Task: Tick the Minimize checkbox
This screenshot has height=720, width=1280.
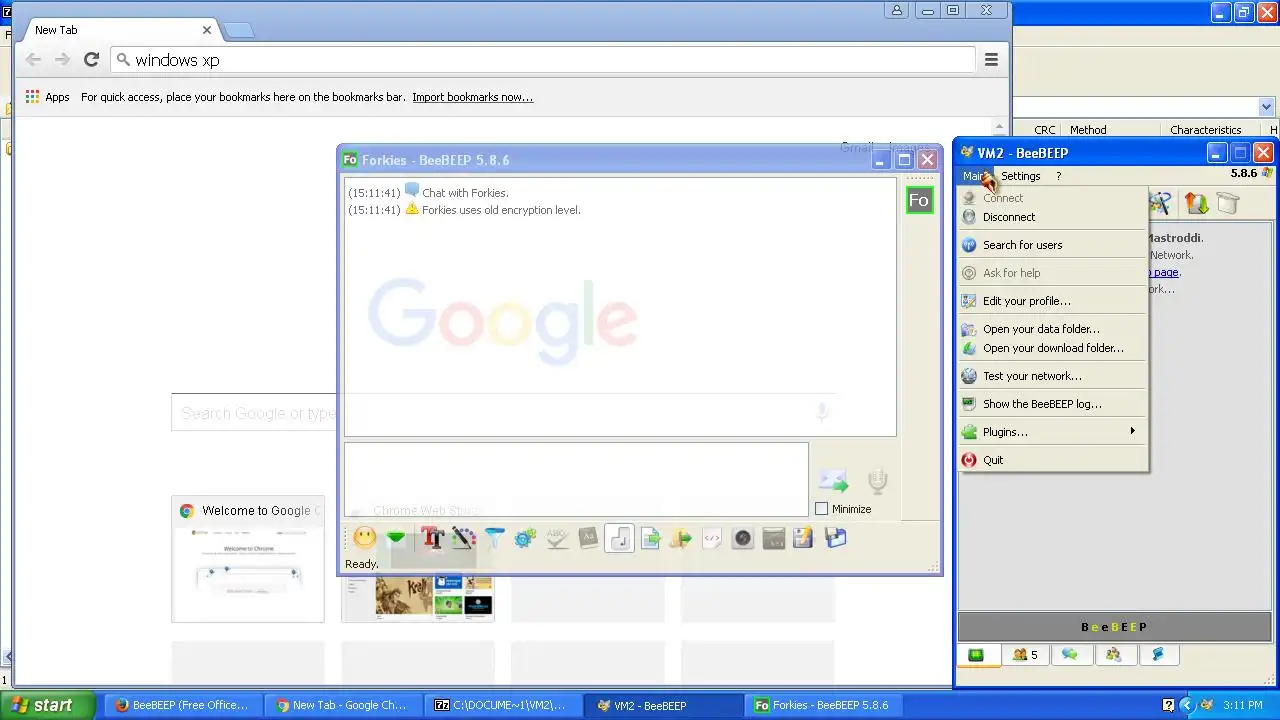Action: click(822, 509)
